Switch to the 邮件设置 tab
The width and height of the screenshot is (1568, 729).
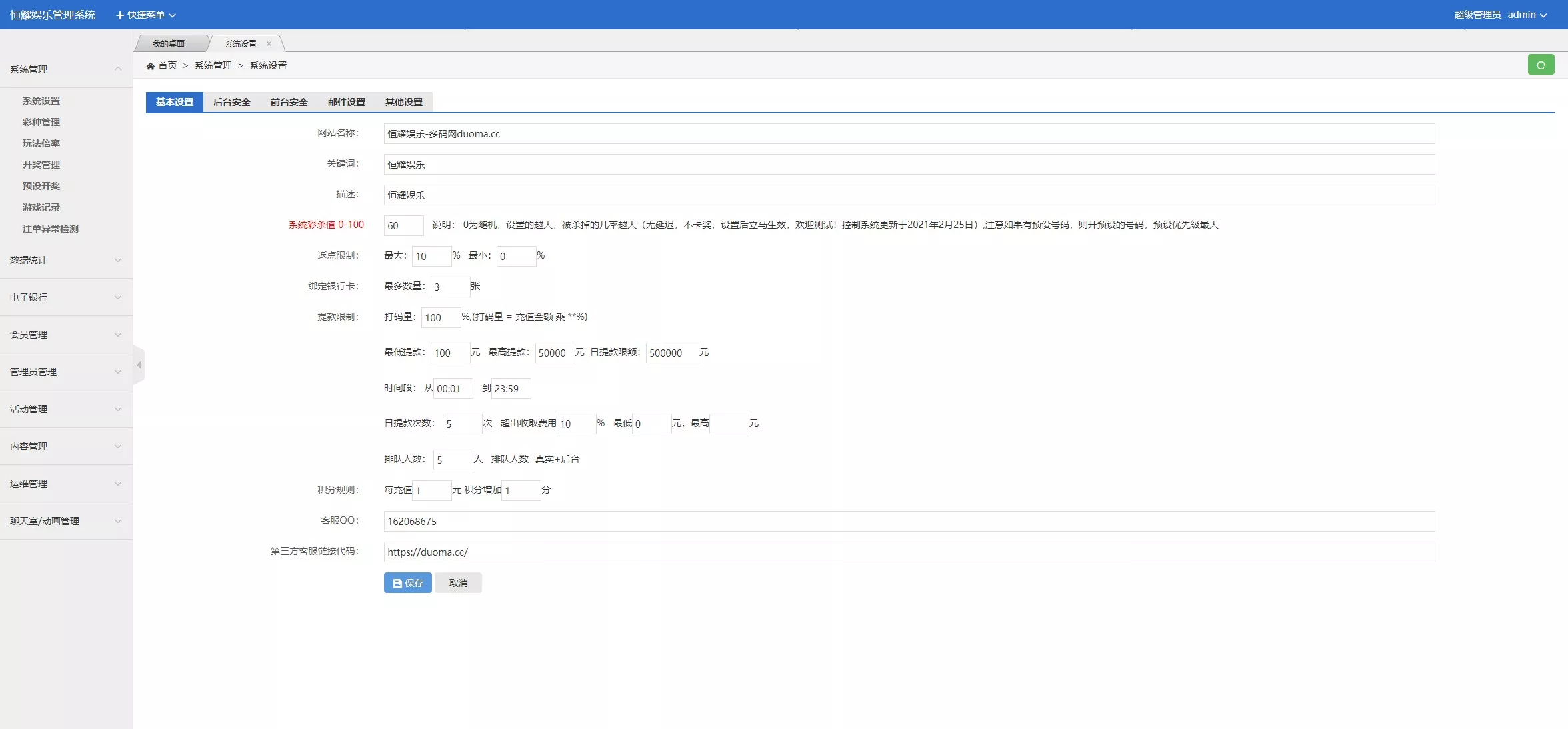coord(345,102)
